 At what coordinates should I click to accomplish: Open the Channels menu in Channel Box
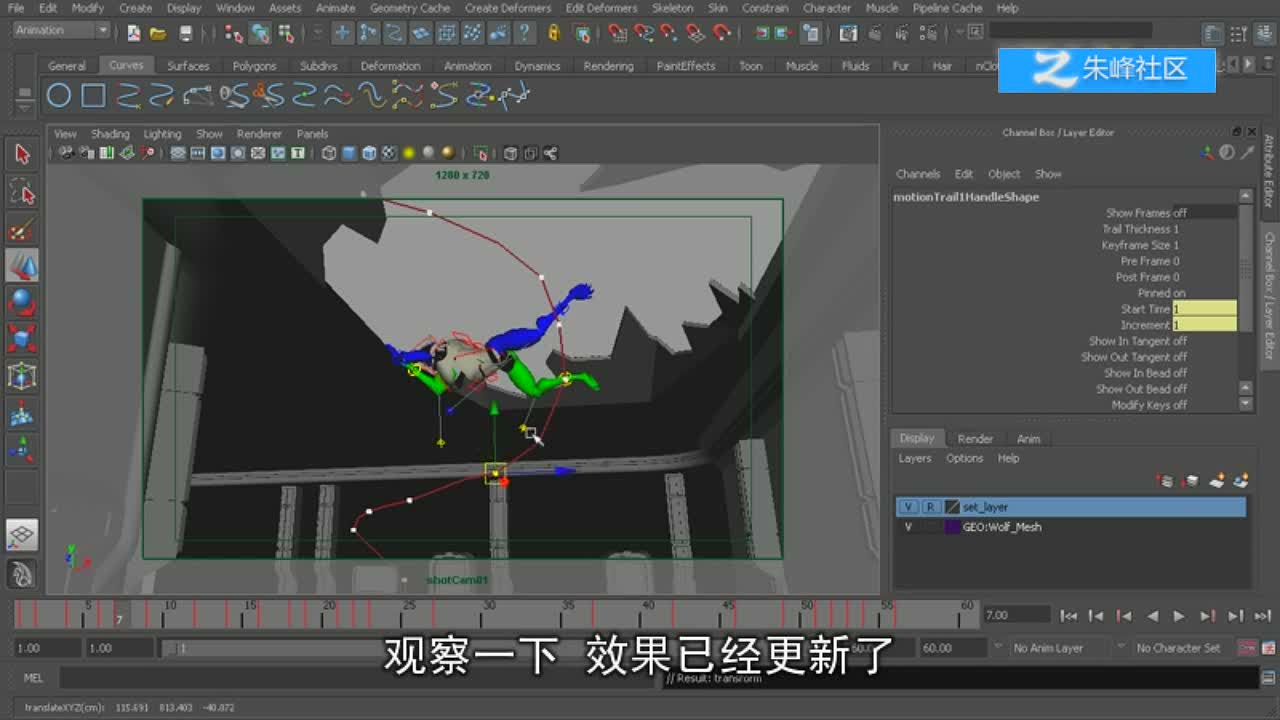[x=917, y=174]
